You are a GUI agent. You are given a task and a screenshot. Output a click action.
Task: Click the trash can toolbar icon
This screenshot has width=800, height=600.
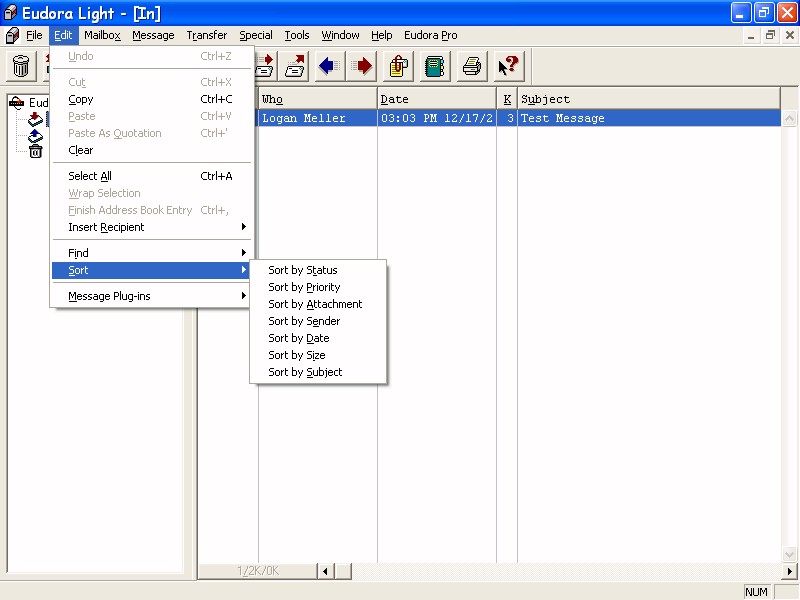(21, 66)
